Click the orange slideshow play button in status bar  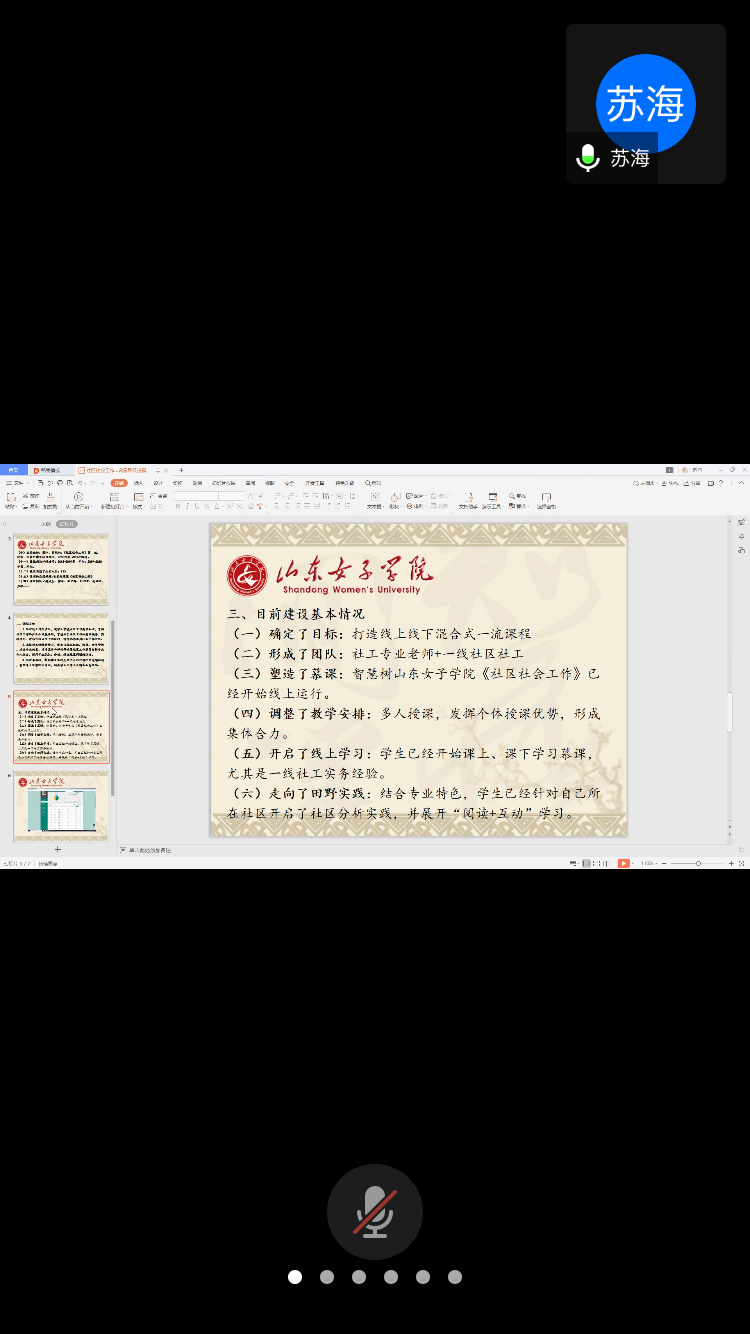(x=623, y=863)
